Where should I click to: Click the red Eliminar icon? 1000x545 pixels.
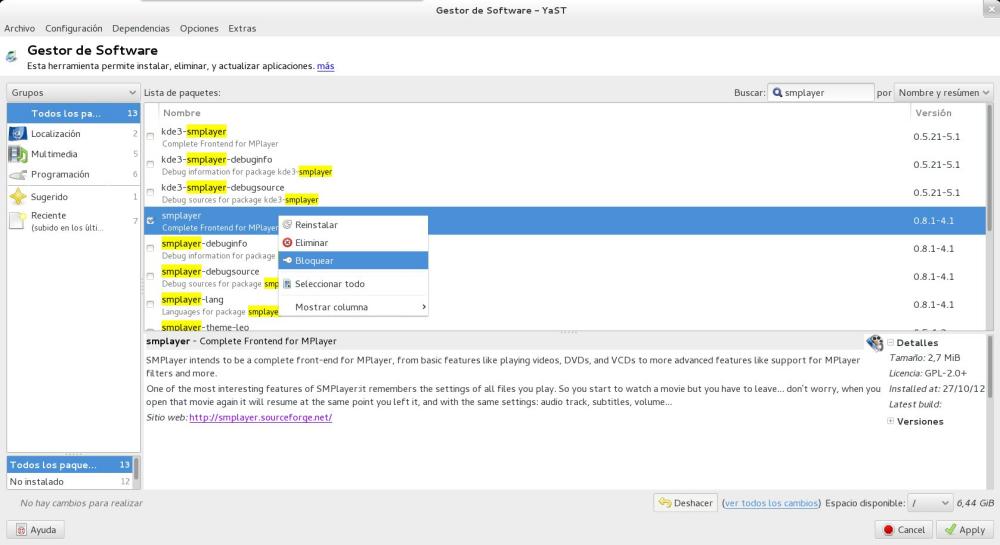(x=287, y=242)
